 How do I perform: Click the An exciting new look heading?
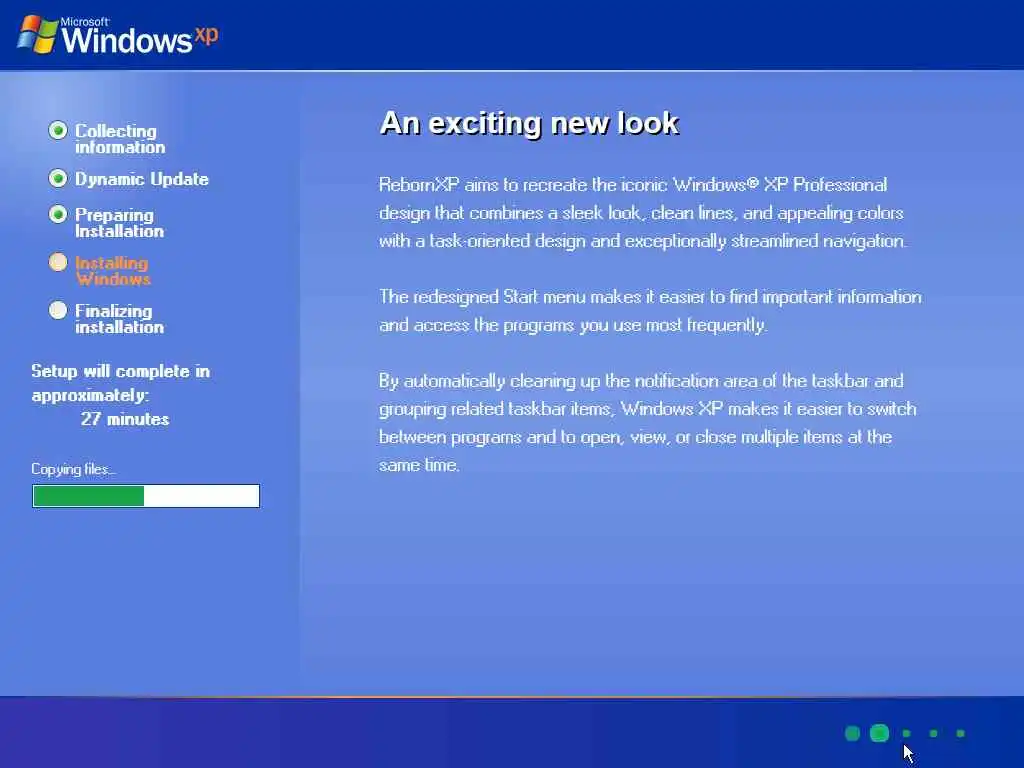530,123
